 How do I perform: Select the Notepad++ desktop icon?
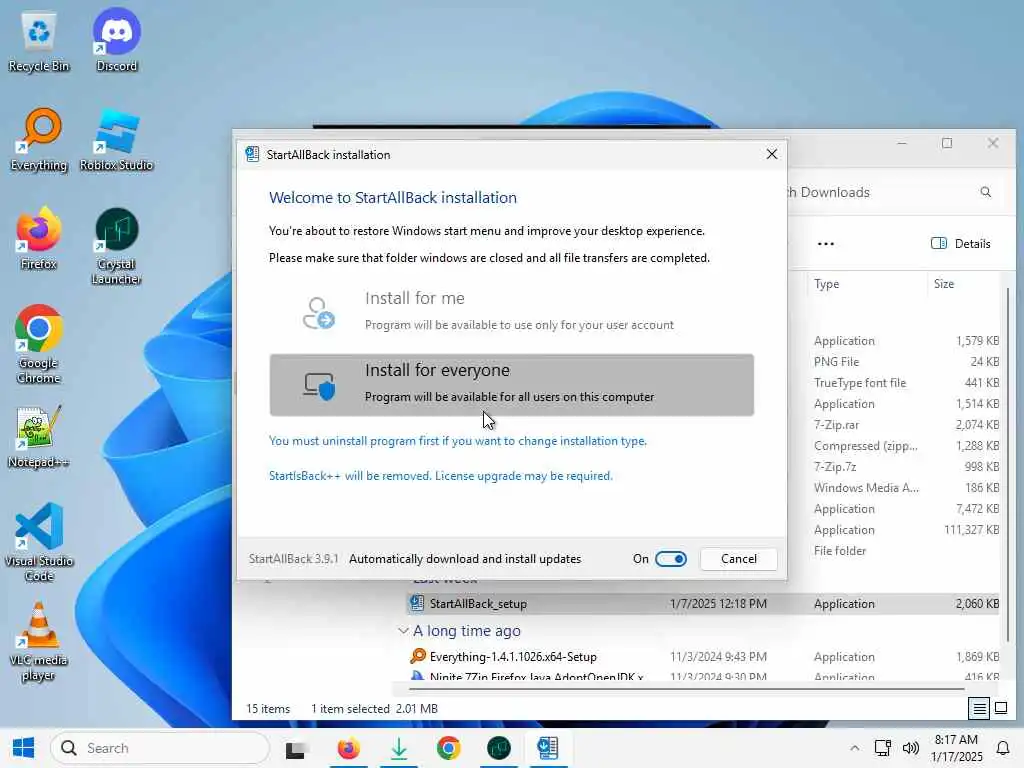(x=39, y=438)
